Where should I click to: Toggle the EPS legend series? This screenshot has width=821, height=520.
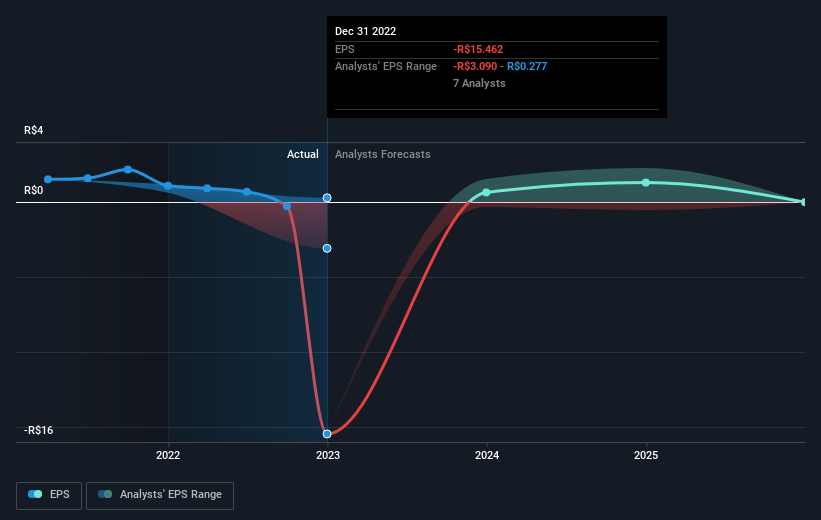pos(49,495)
